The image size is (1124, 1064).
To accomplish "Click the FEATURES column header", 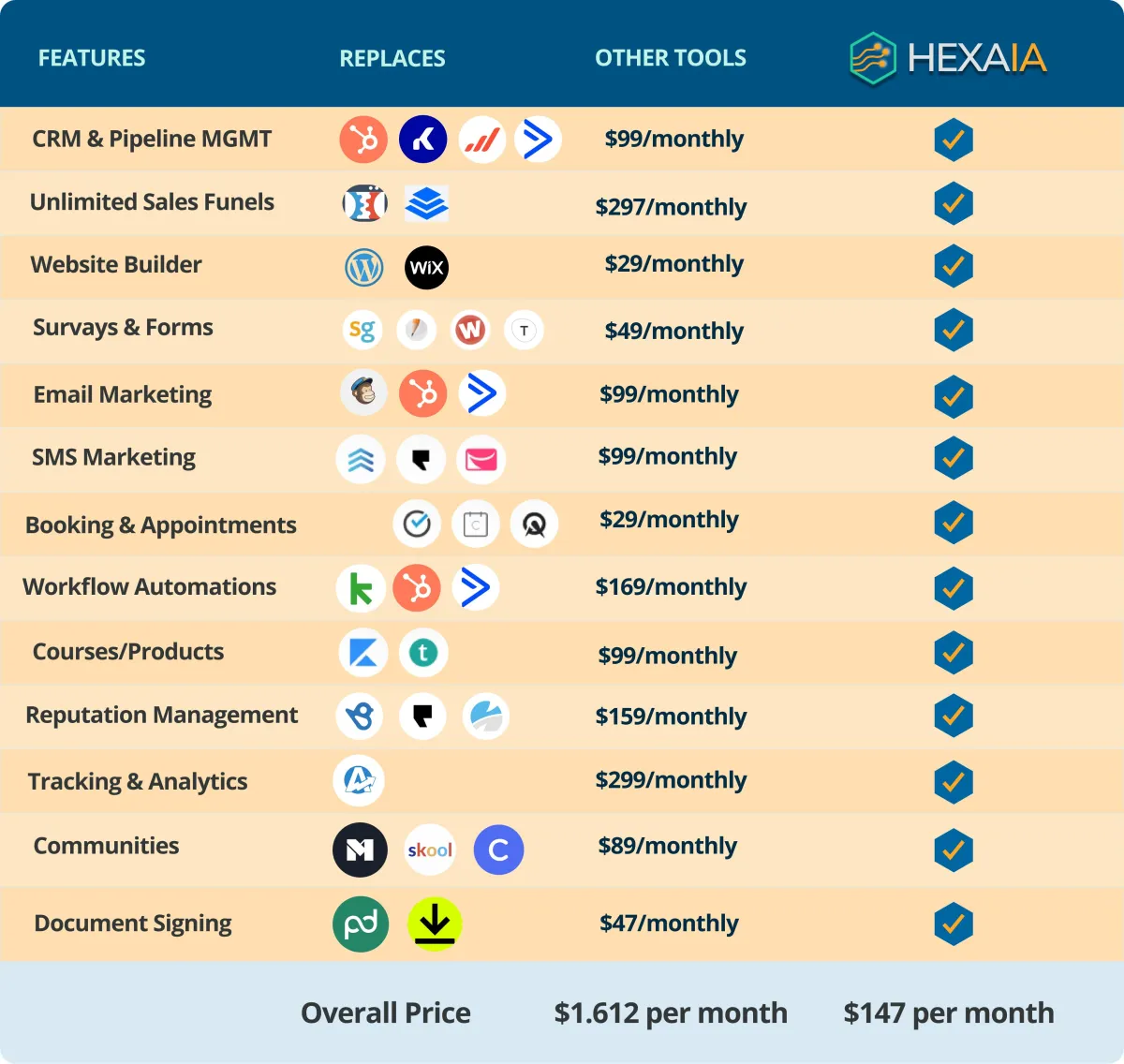I will [x=92, y=58].
